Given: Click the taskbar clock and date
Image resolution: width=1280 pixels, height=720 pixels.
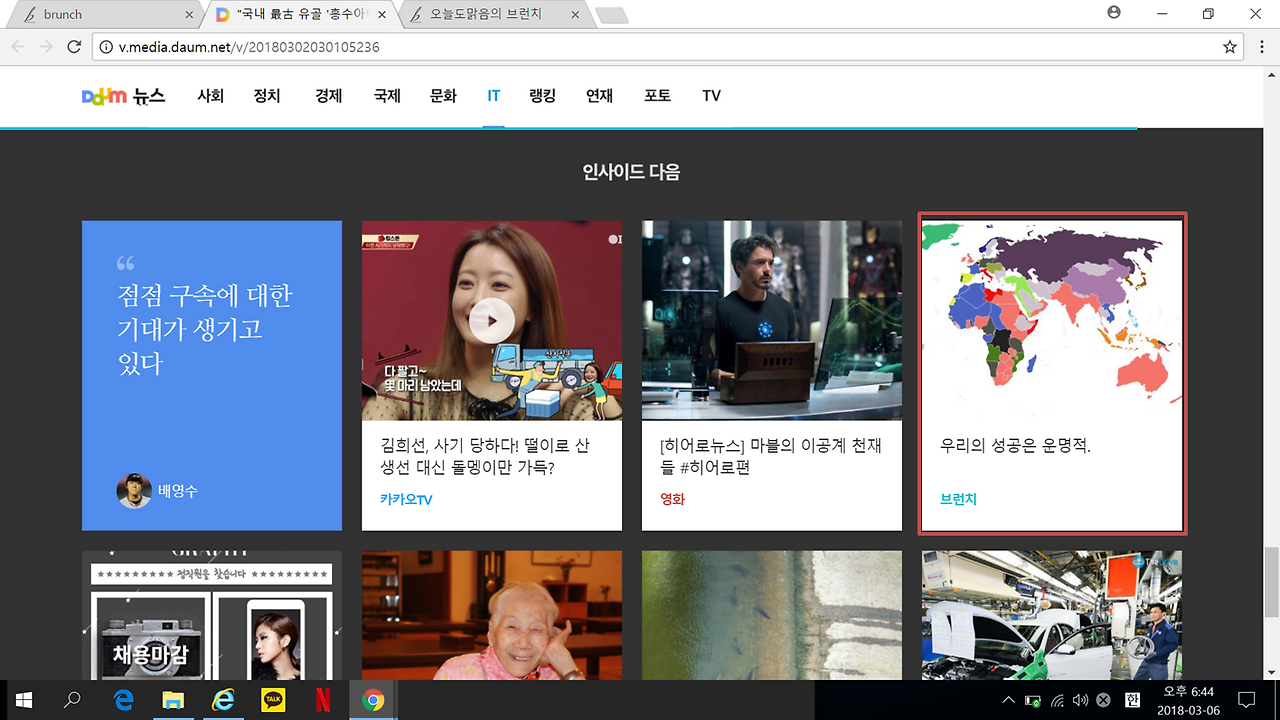Looking at the screenshot, I should (x=1188, y=700).
